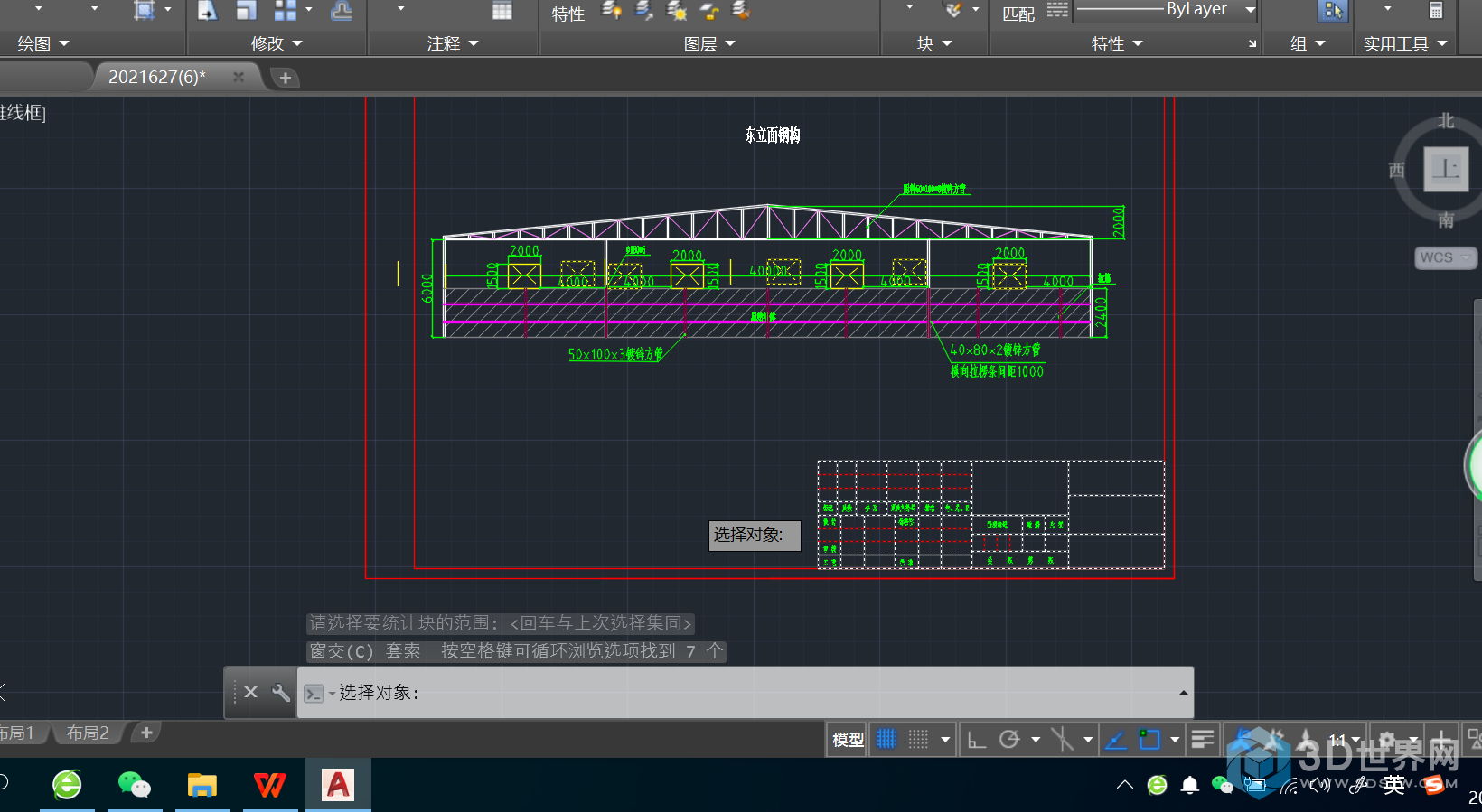Expand the 绘图 panel
1482x812 pixels.
click(x=43, y=43)
